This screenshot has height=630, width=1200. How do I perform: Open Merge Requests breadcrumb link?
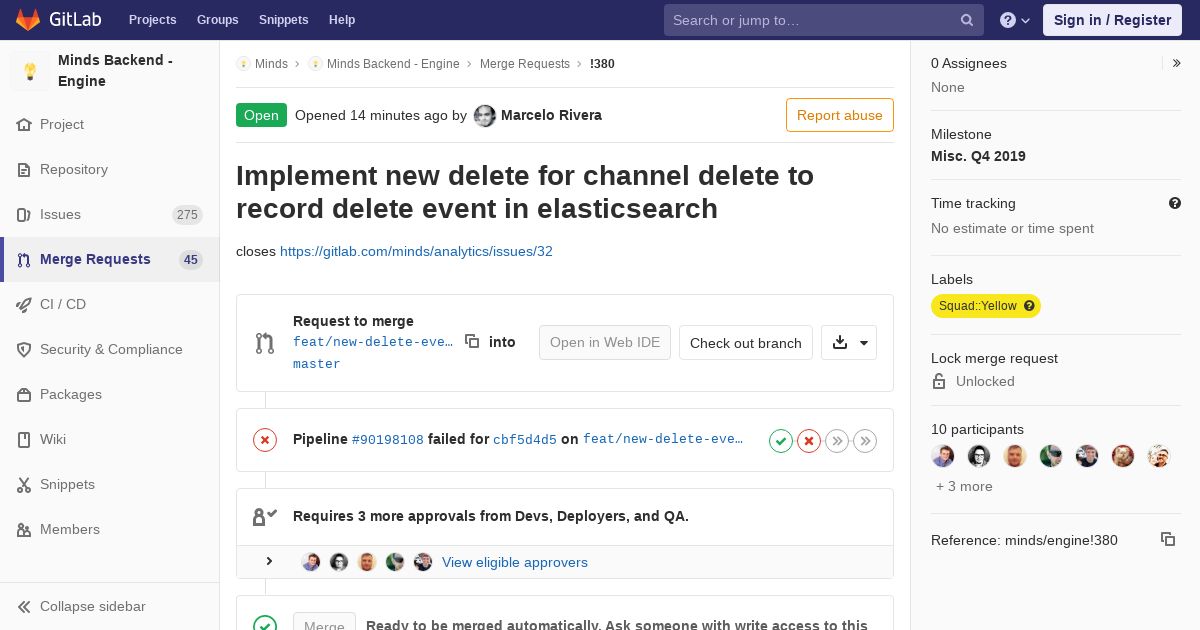[525, 63]
